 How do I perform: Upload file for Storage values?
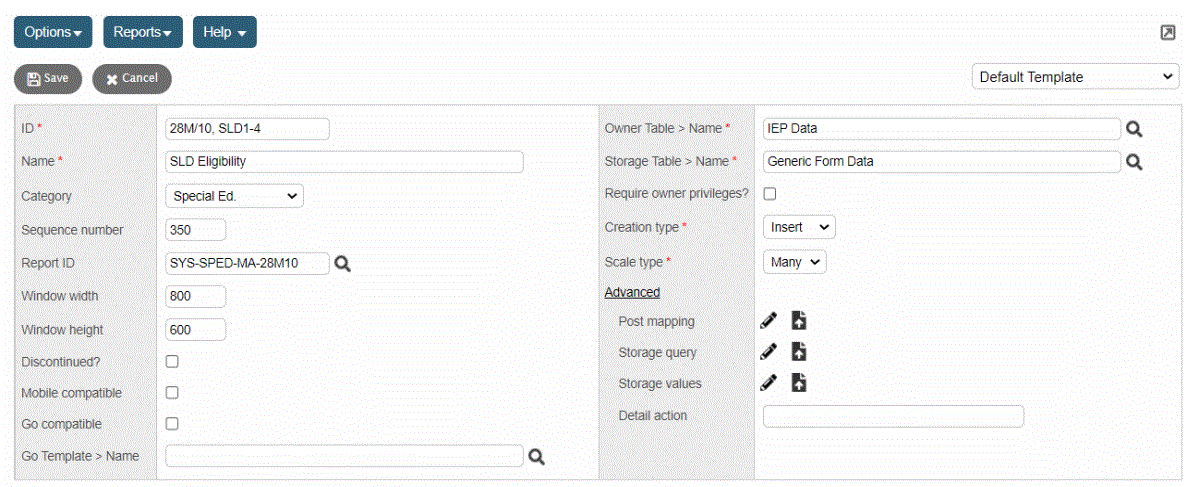pyautogui.click(x=799, y=383)
